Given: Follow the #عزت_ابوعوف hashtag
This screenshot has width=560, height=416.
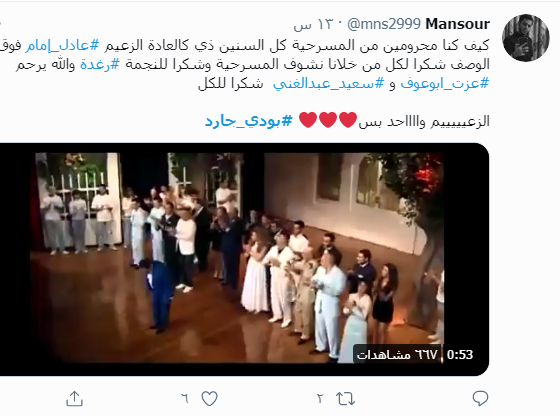Looking at the screenshot, I should (445, 83).
